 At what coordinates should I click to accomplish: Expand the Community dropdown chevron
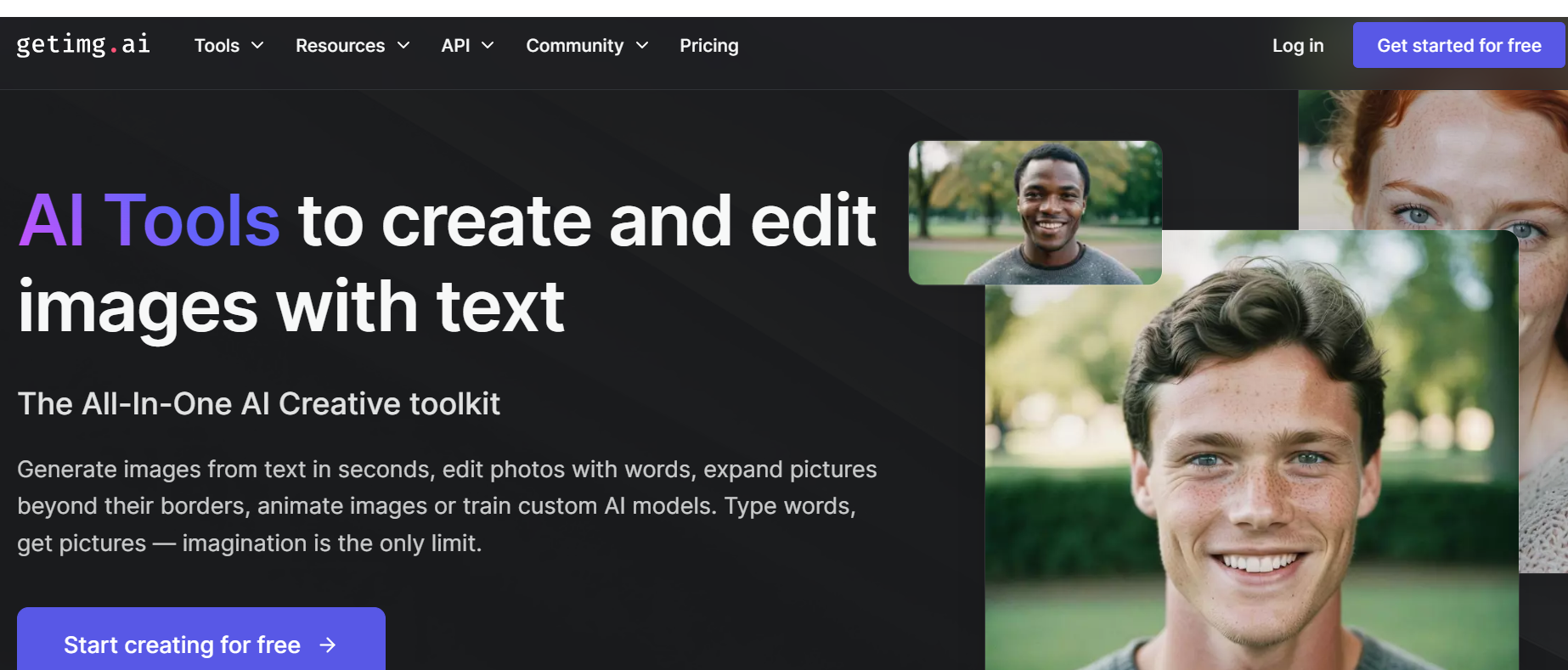[x=642, y=46]
